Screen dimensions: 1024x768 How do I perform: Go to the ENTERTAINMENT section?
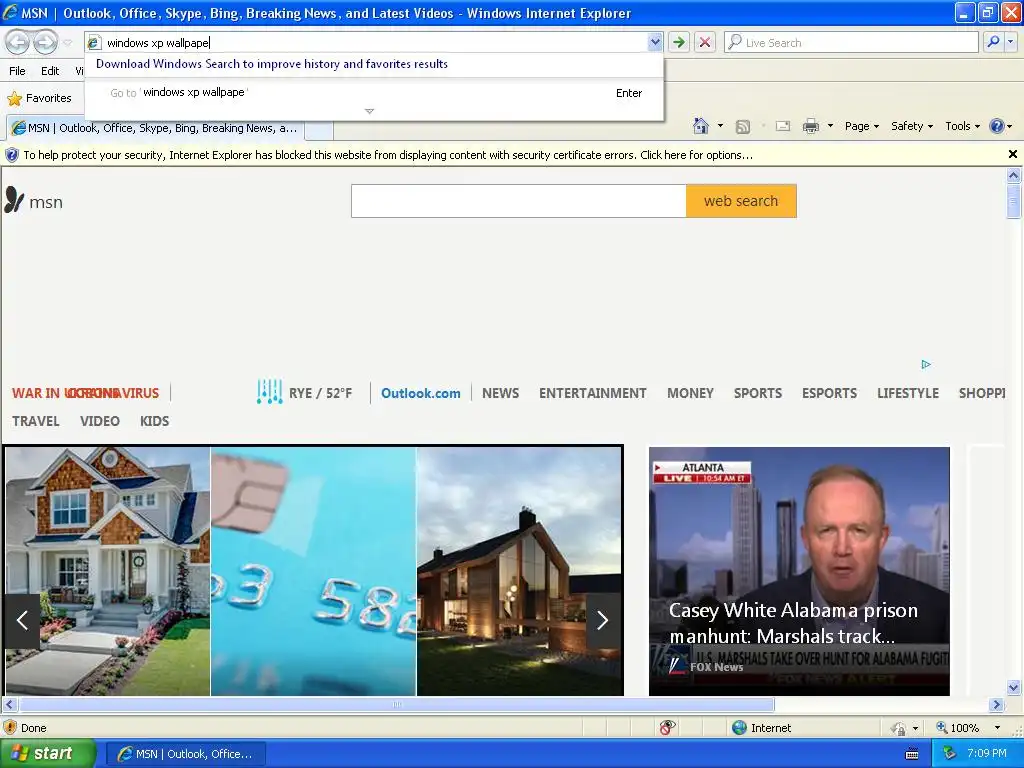click(592, 393)
